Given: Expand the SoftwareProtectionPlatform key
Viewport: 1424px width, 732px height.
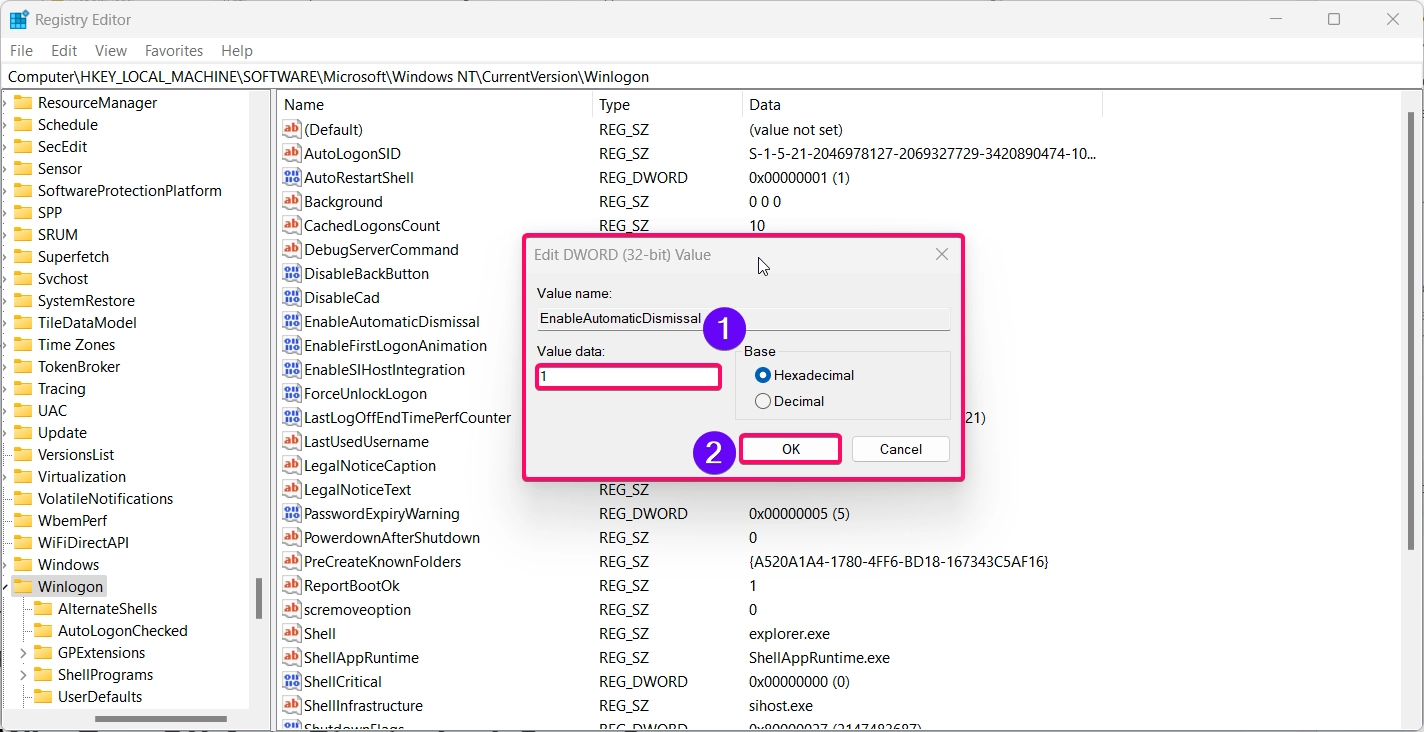Looking at the screenshot, I should 5,191.
